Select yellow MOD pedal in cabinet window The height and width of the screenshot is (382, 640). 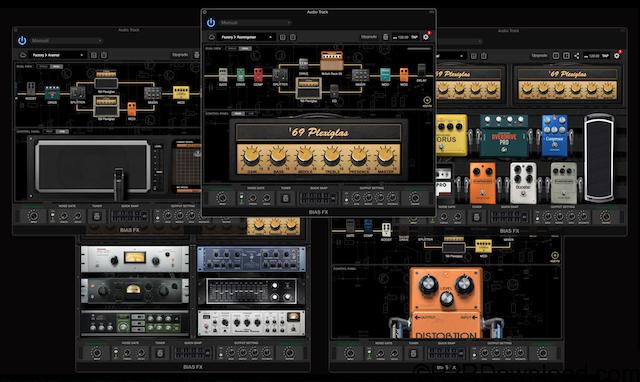[181, 93]
